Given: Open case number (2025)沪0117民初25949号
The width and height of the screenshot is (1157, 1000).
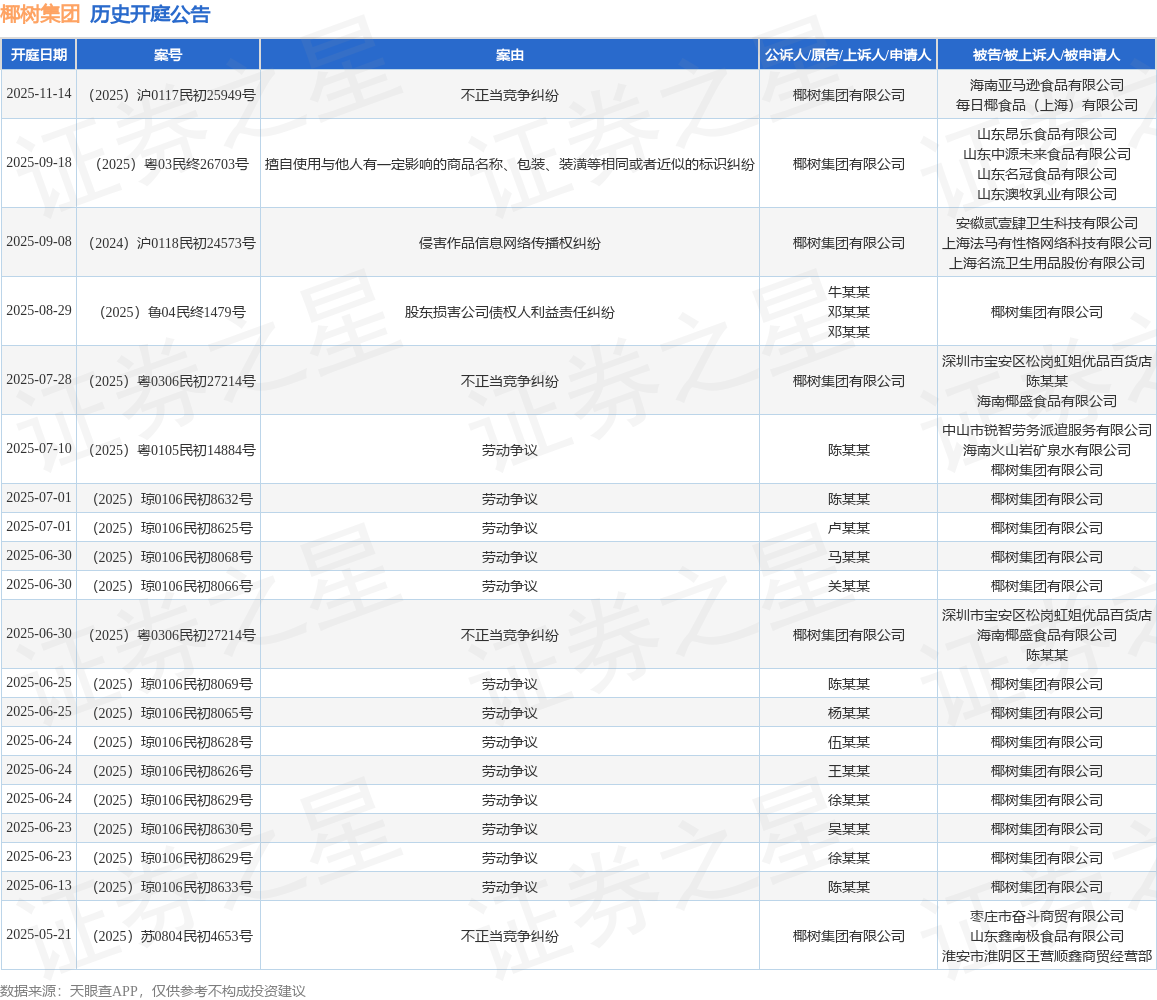Looking at the screenshot, I should click(168, 95).
